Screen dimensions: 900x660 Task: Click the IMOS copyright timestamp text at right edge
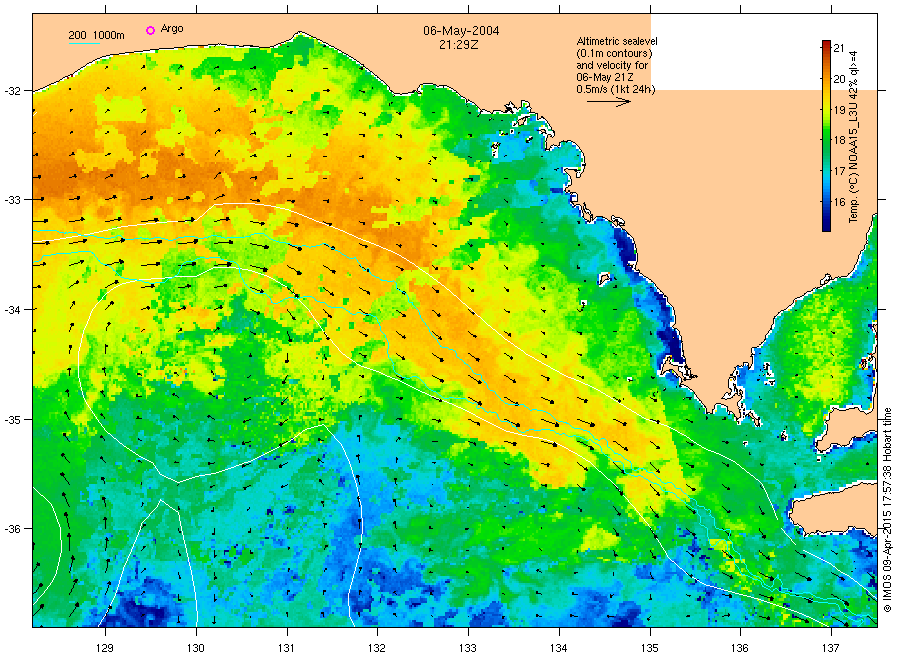click(x=887, y=510)
